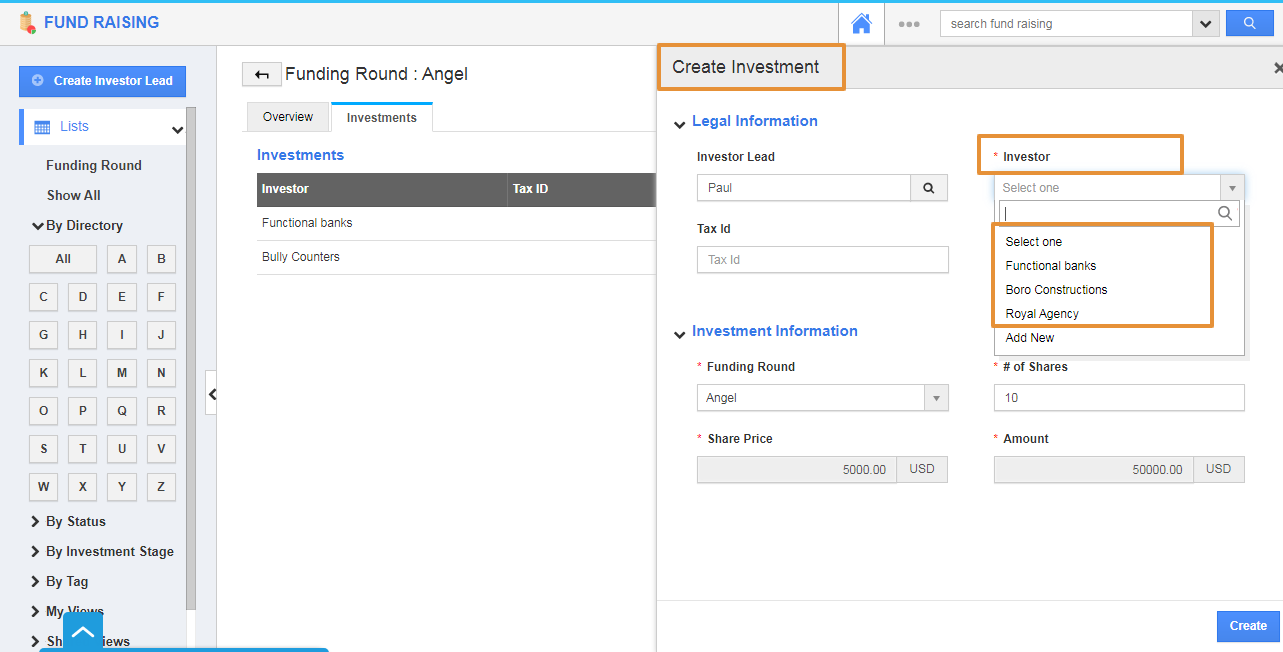
Task: Click the Tax Id input field
Action: (822, 260)
